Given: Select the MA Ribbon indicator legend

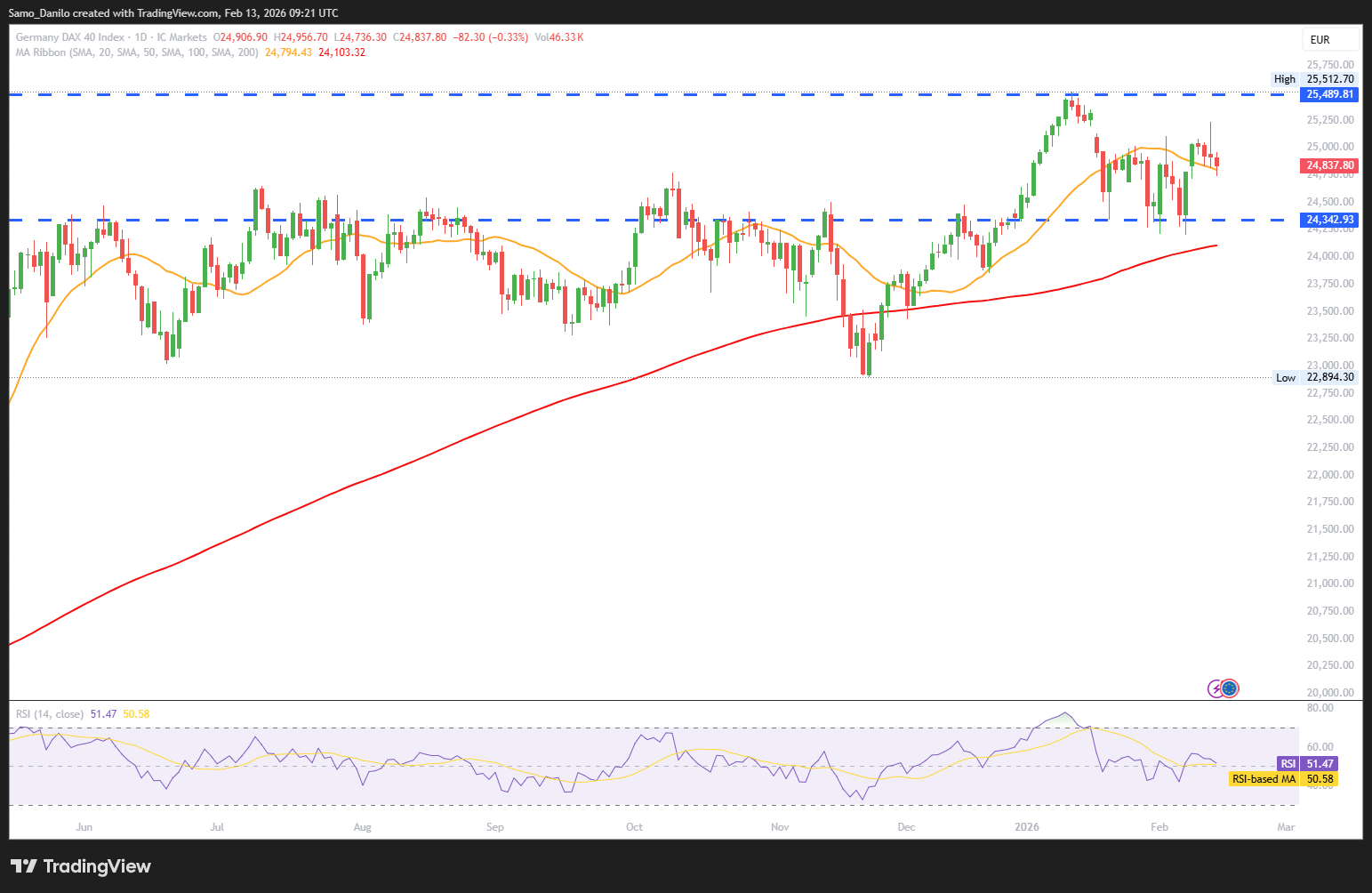Looking at the screenshot, I should pos(137,52).
